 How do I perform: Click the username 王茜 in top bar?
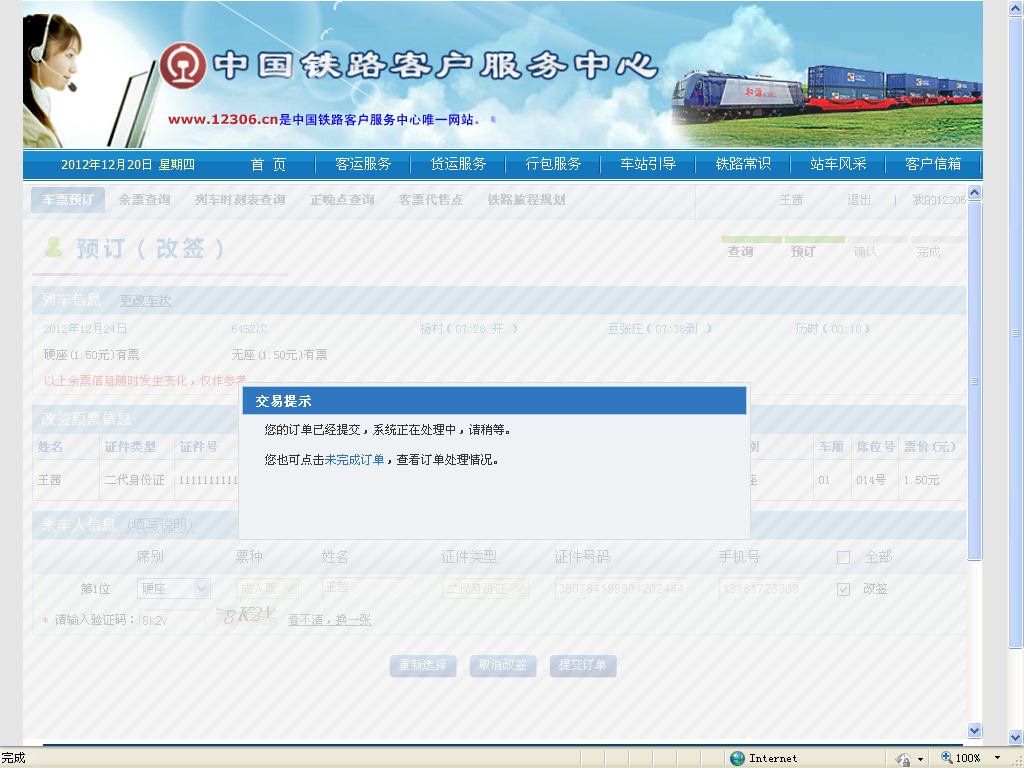pos(792,200)
